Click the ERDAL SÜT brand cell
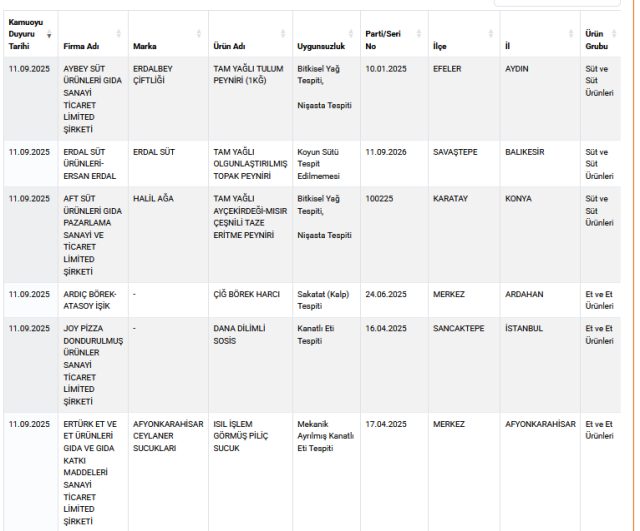640x531 pixels. click(152, 152)
